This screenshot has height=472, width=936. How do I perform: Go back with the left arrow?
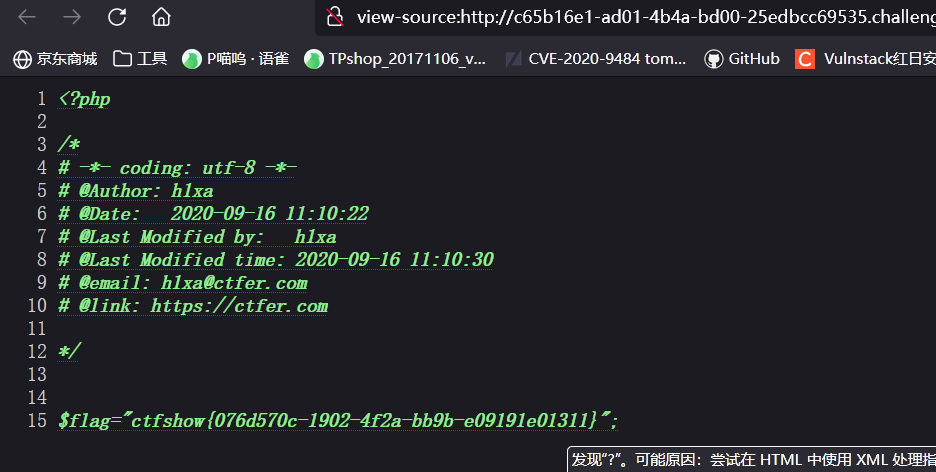(x=27, y=17)
